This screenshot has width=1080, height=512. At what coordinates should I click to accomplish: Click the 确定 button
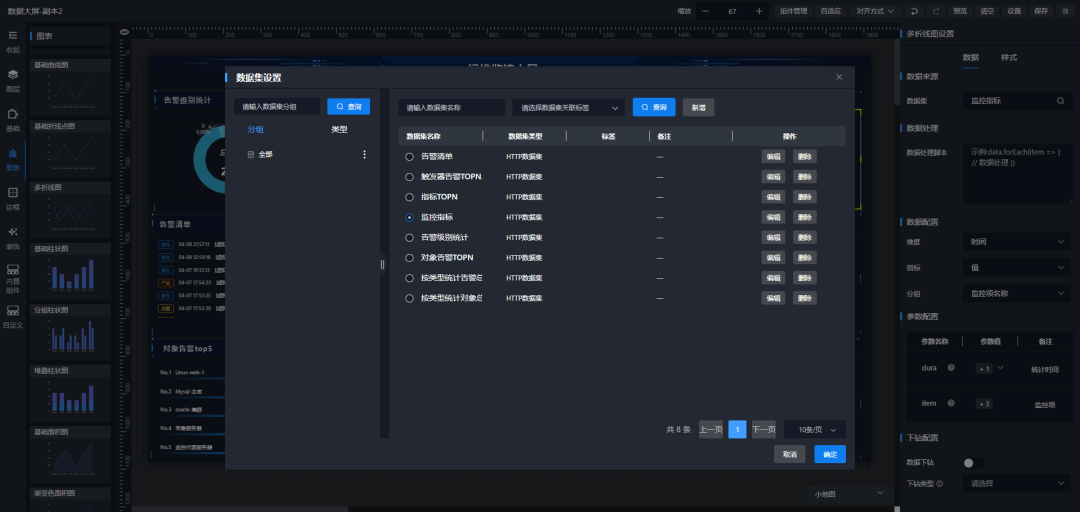pos(829,454)
